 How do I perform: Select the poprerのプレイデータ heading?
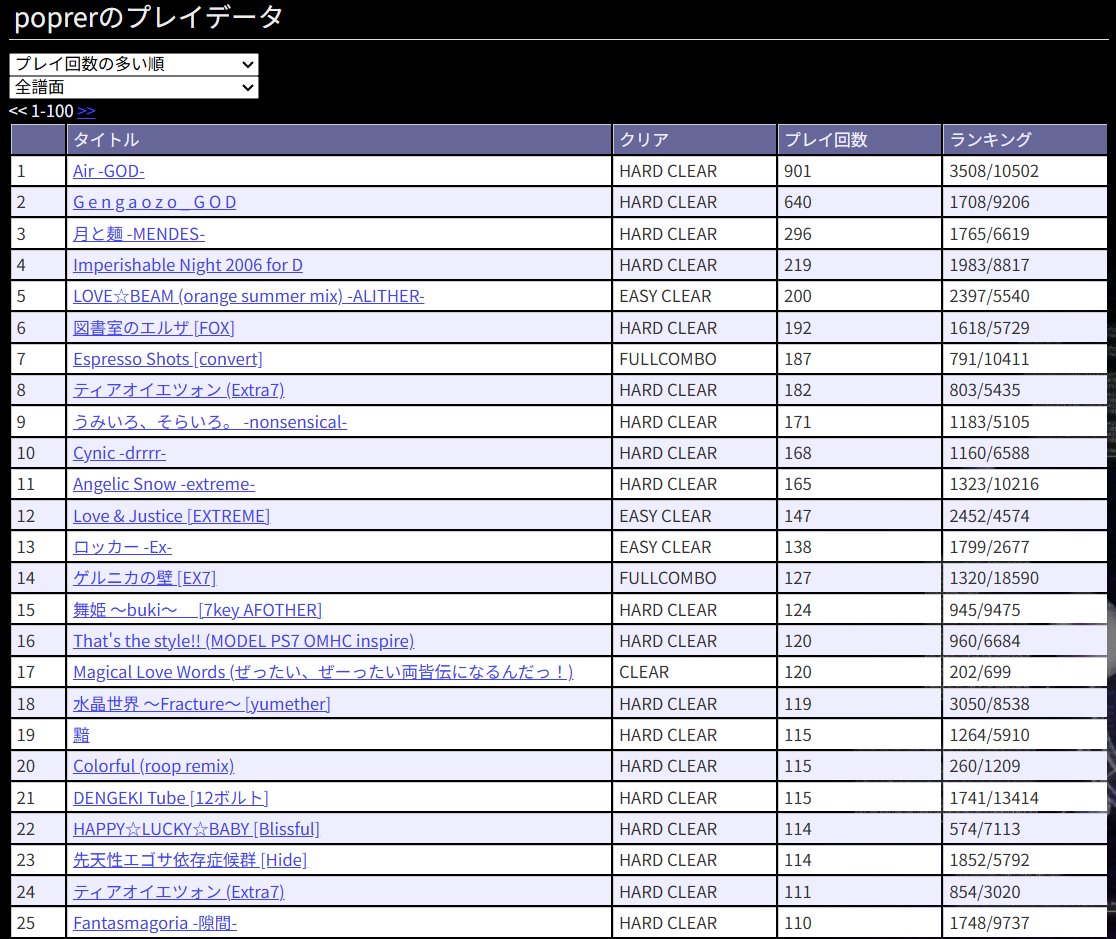point(148,17)
